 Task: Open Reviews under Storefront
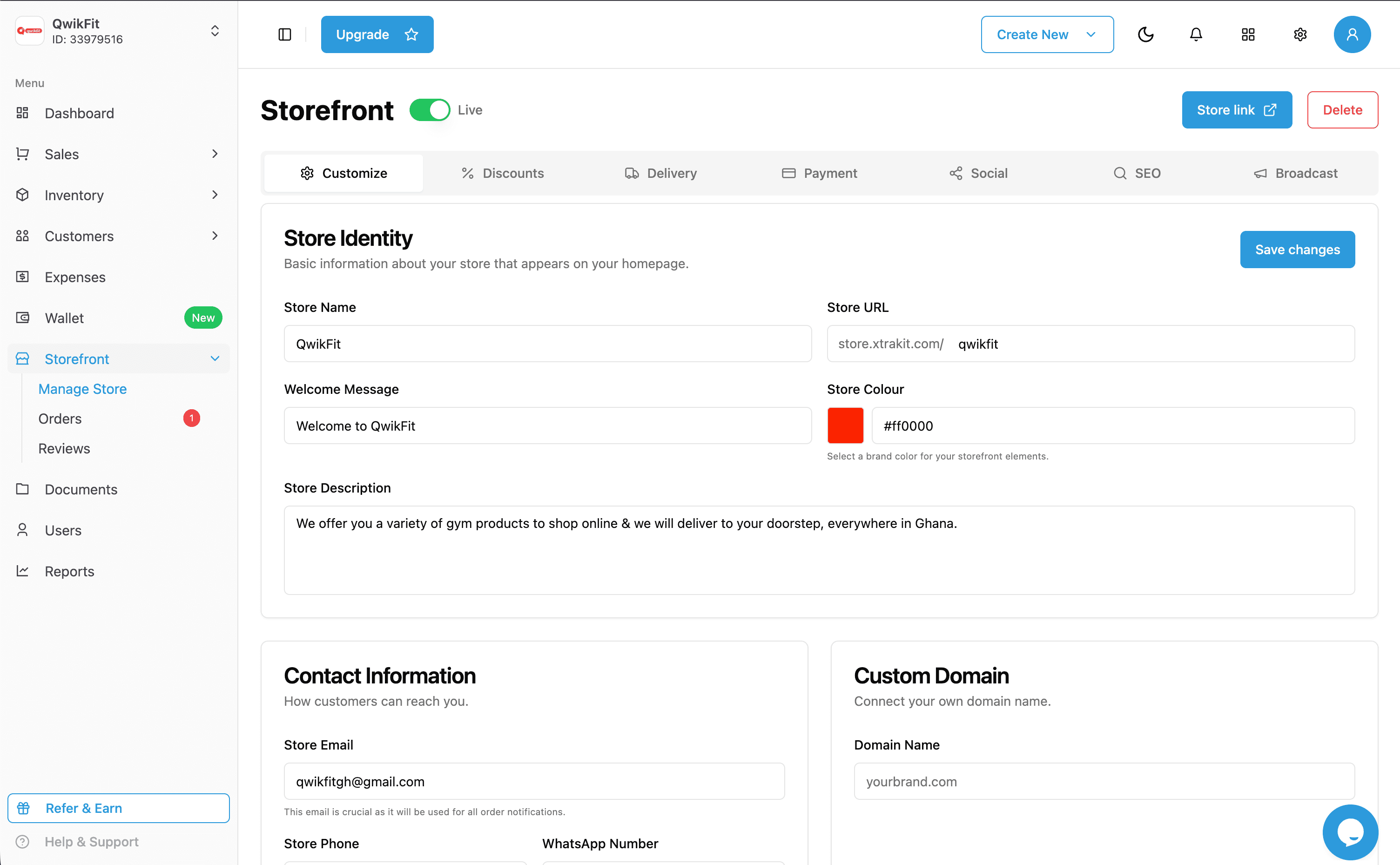(64, 448)
